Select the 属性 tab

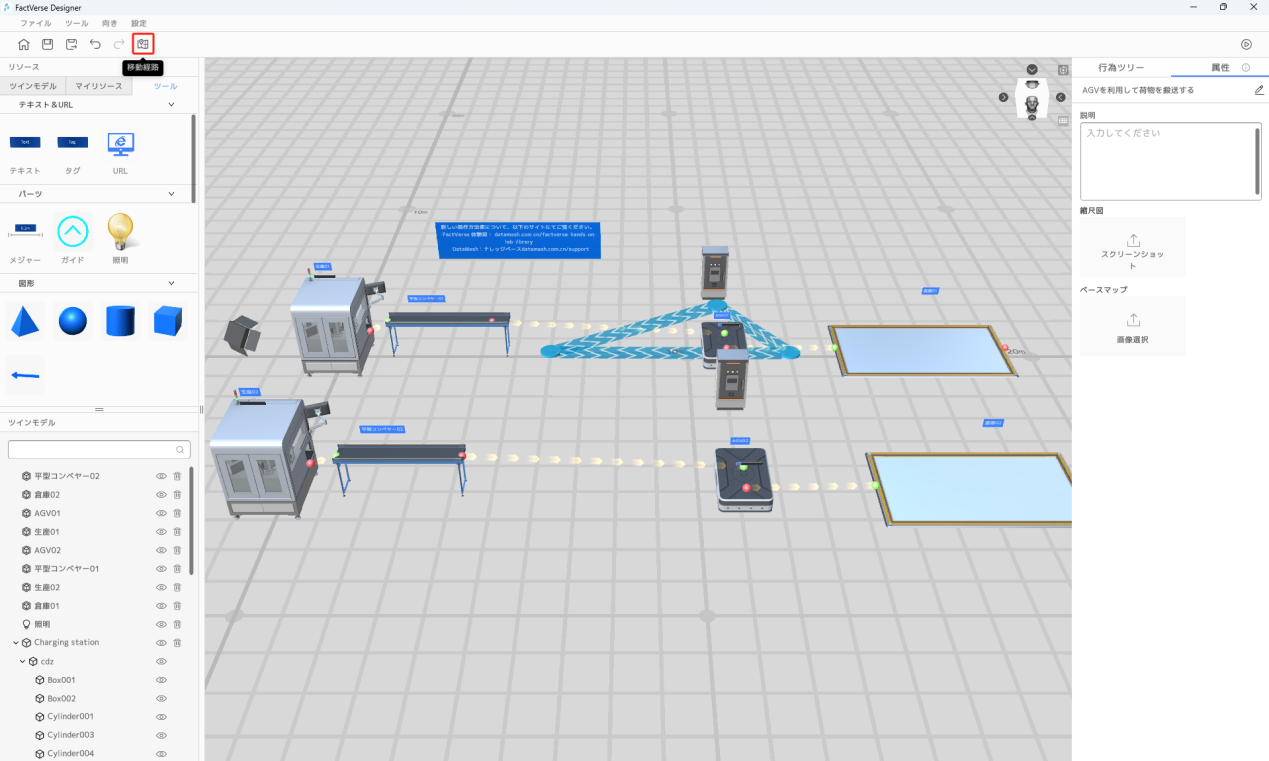[1220, 68]
